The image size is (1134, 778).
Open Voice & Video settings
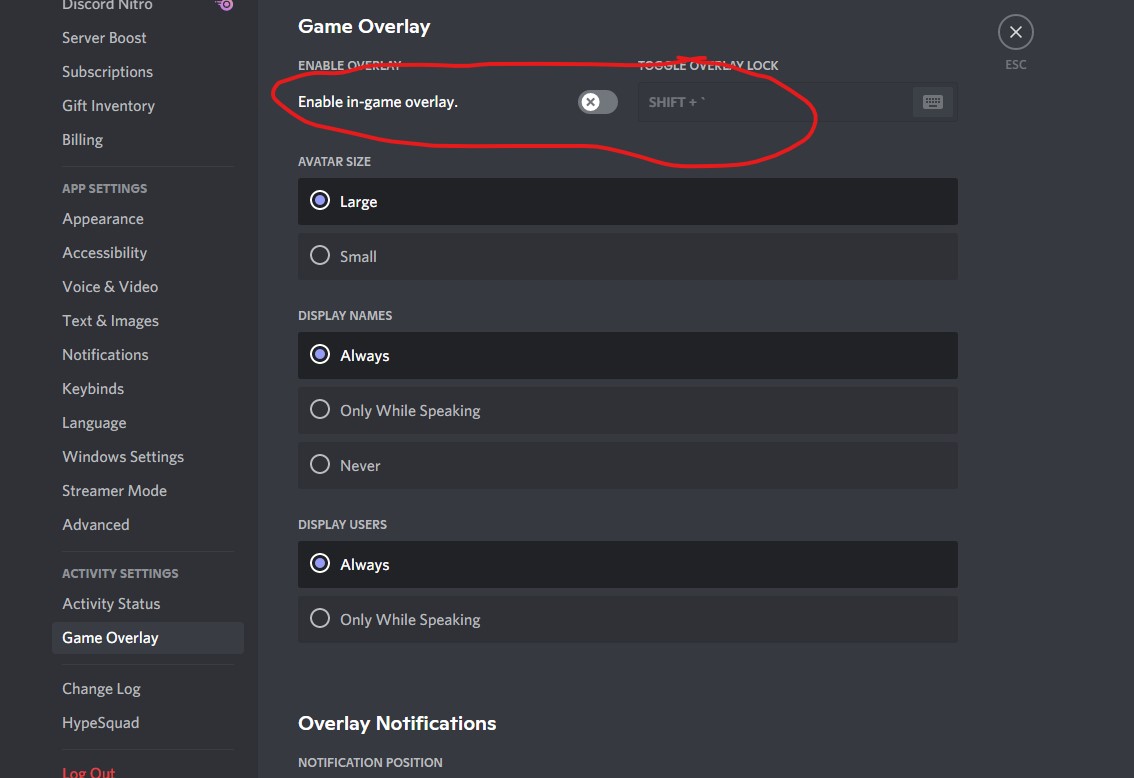pos(110,287)
